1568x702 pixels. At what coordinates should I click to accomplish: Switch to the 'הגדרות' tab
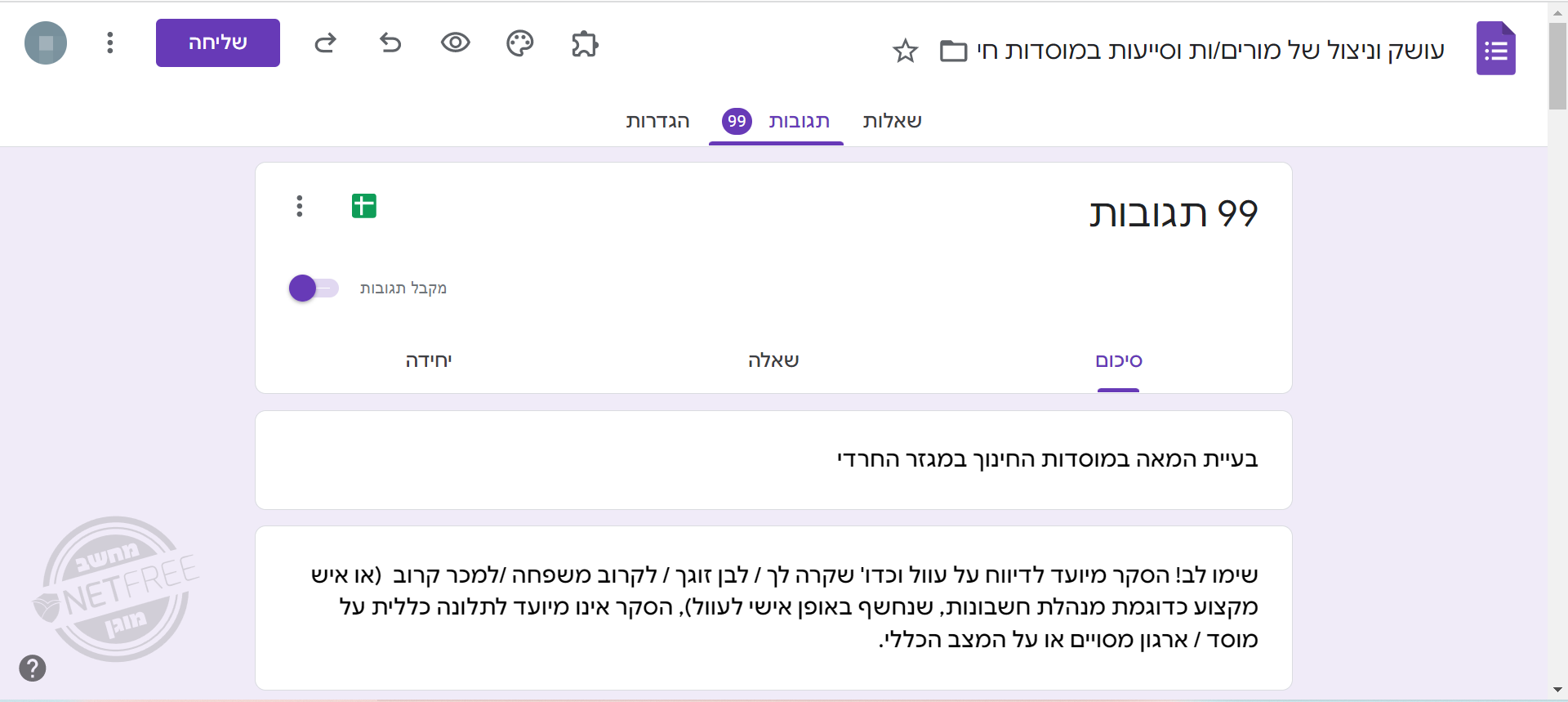click(657, 122)
